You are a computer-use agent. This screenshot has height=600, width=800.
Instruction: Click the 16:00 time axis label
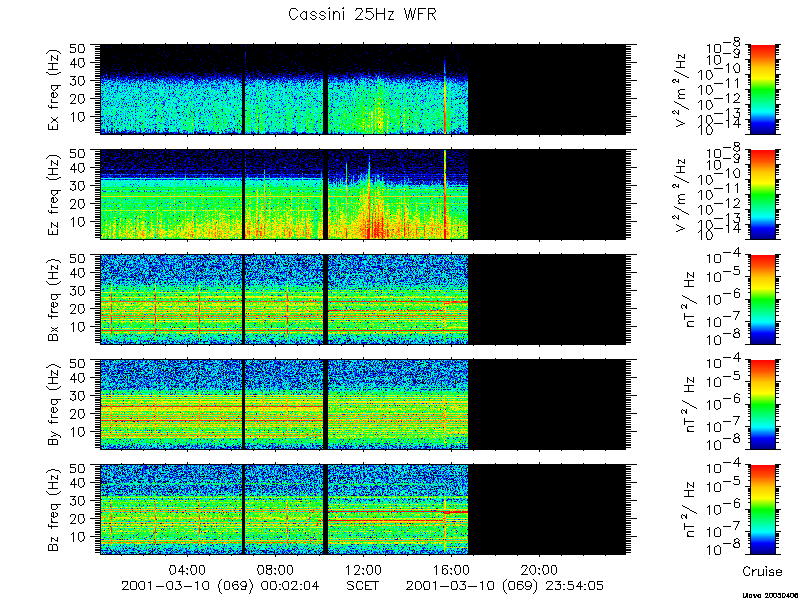tap(451, 570)
